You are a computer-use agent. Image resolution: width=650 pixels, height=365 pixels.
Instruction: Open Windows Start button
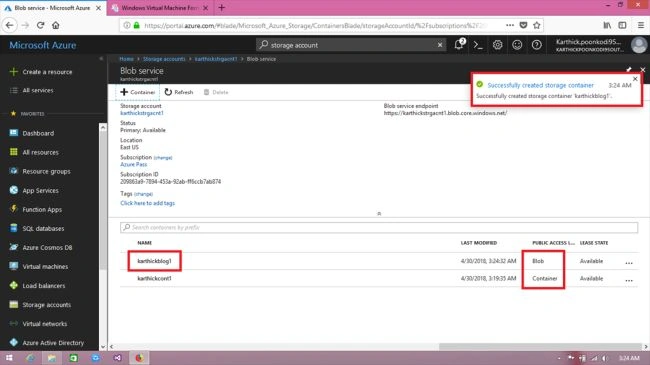[x=9, y=358]
